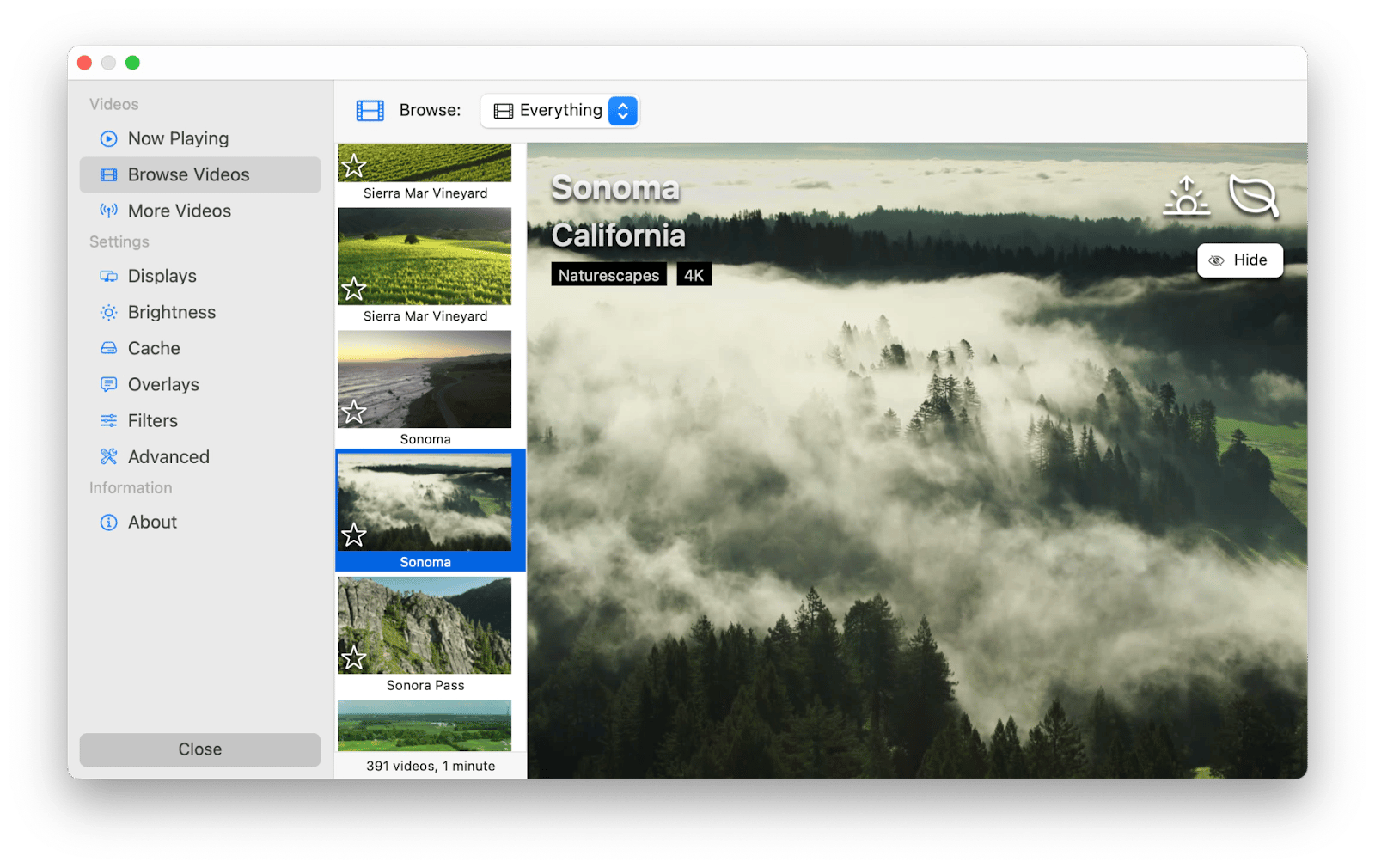Select Browse Videos in sidebar

199,174
